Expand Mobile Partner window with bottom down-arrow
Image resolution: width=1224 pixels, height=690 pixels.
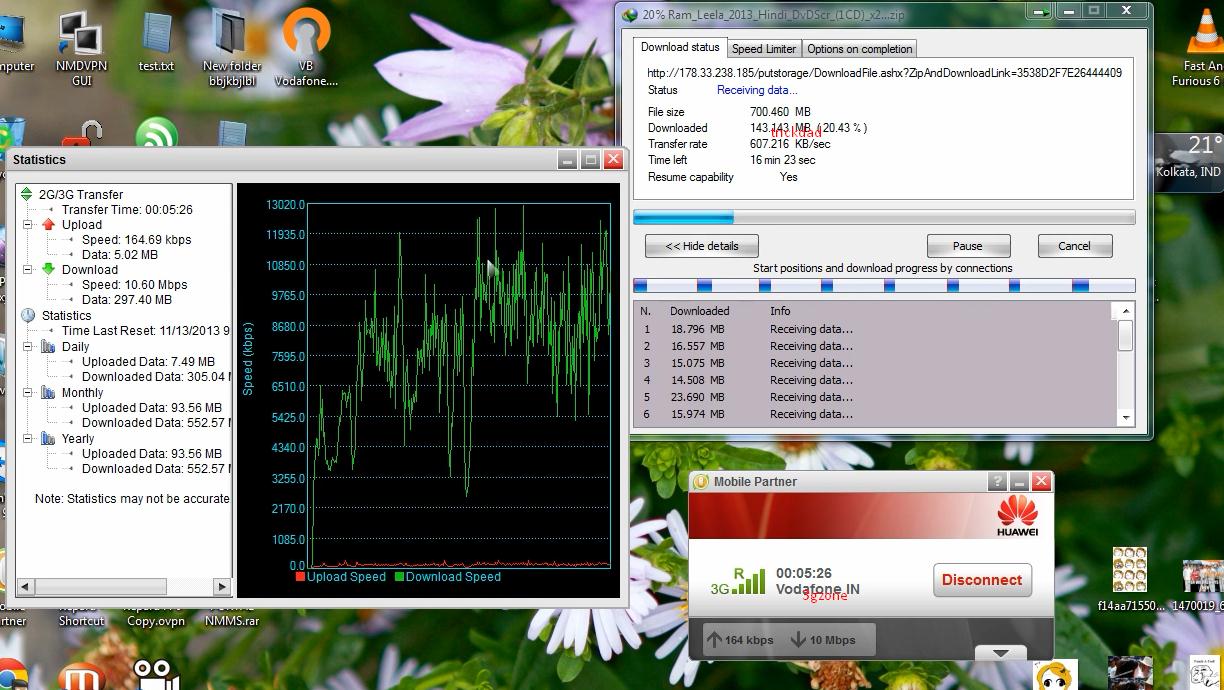(x=1001, y=653)
